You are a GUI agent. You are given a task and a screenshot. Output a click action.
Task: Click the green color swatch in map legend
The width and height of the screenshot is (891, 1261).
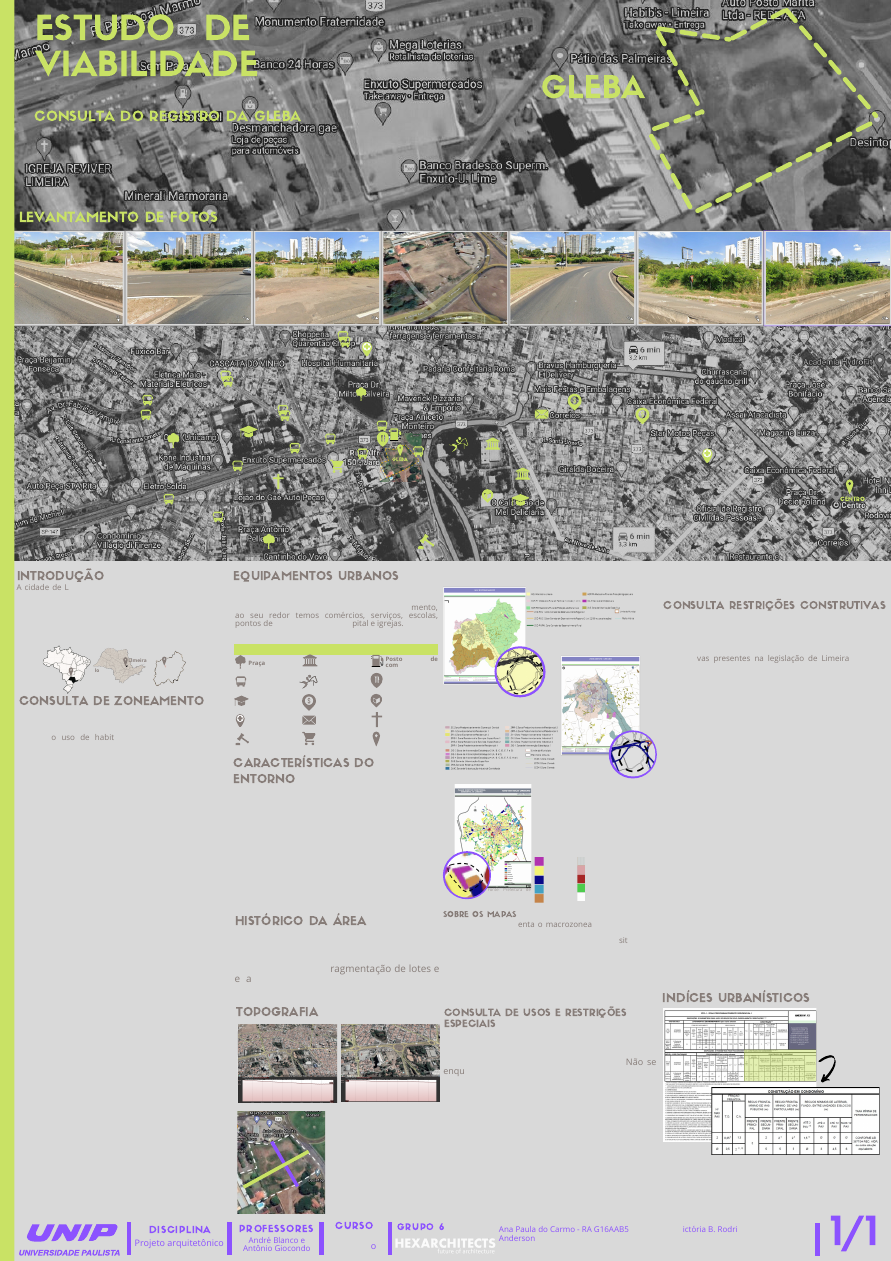581,887
